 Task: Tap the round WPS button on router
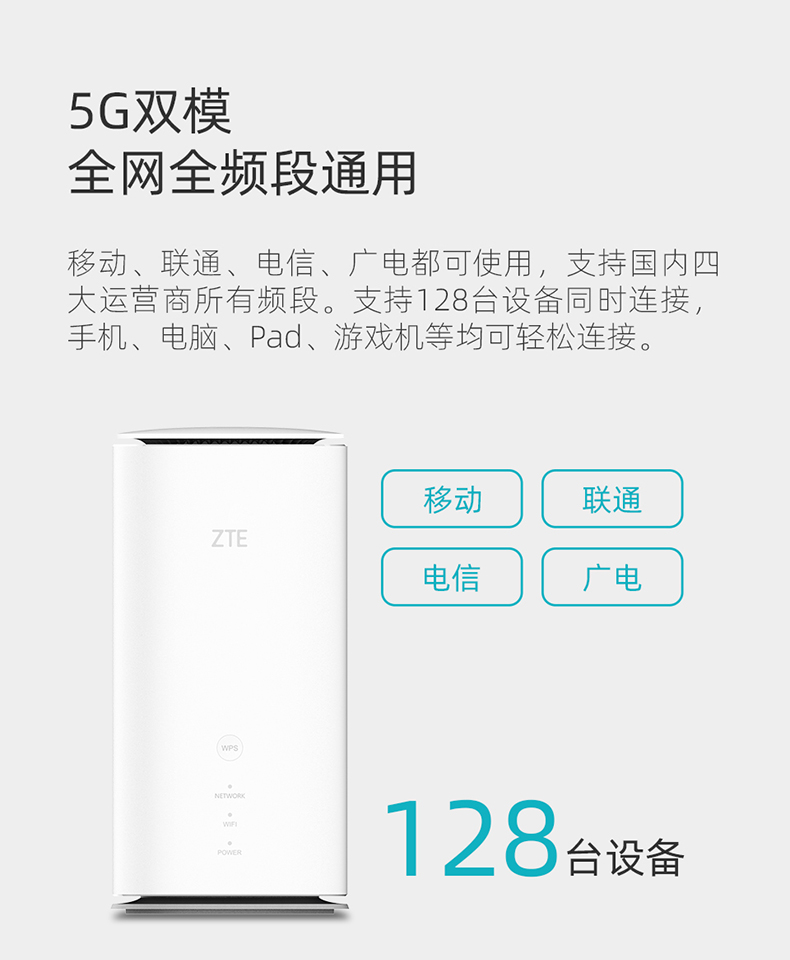[x=230, y=748]
